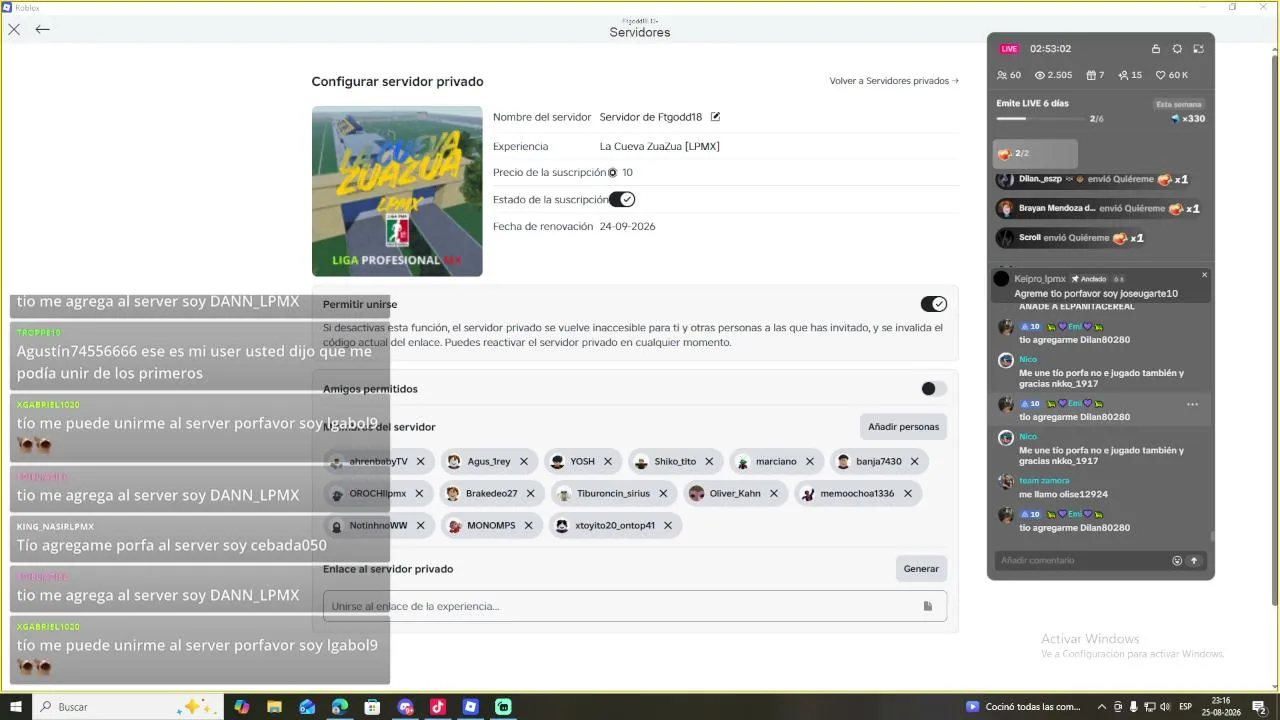Open the Windows Start menu

tap(15, 707)
